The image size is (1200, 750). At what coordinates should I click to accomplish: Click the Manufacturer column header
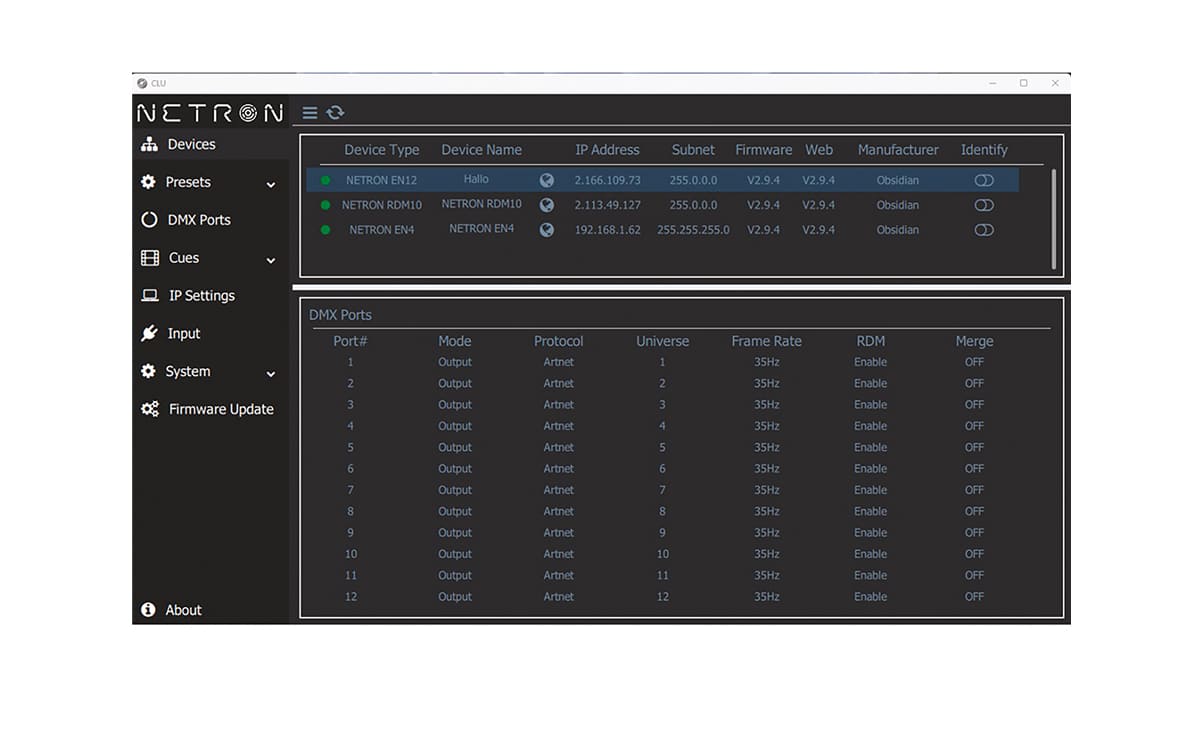pos(898,150)
